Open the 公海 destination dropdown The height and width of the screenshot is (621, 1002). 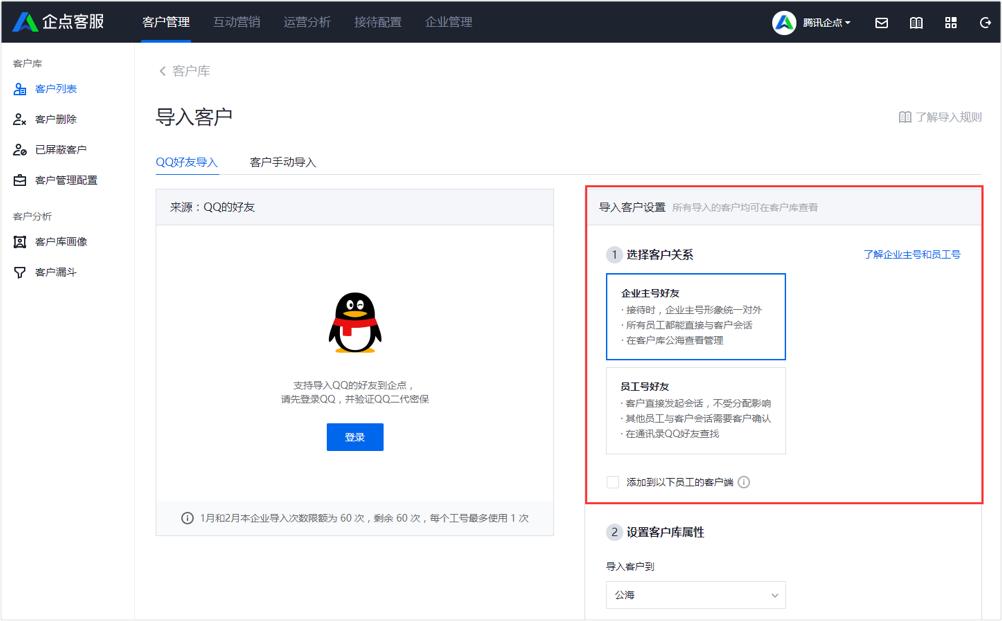point(695,595)
